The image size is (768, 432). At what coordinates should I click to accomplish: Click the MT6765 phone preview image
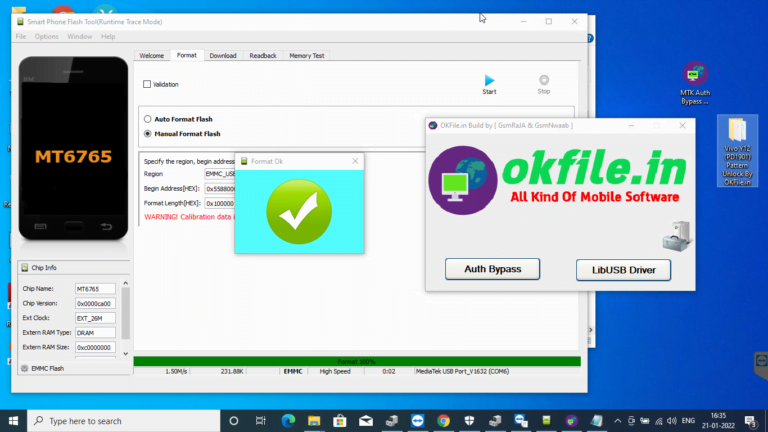[x=73, y=148]
